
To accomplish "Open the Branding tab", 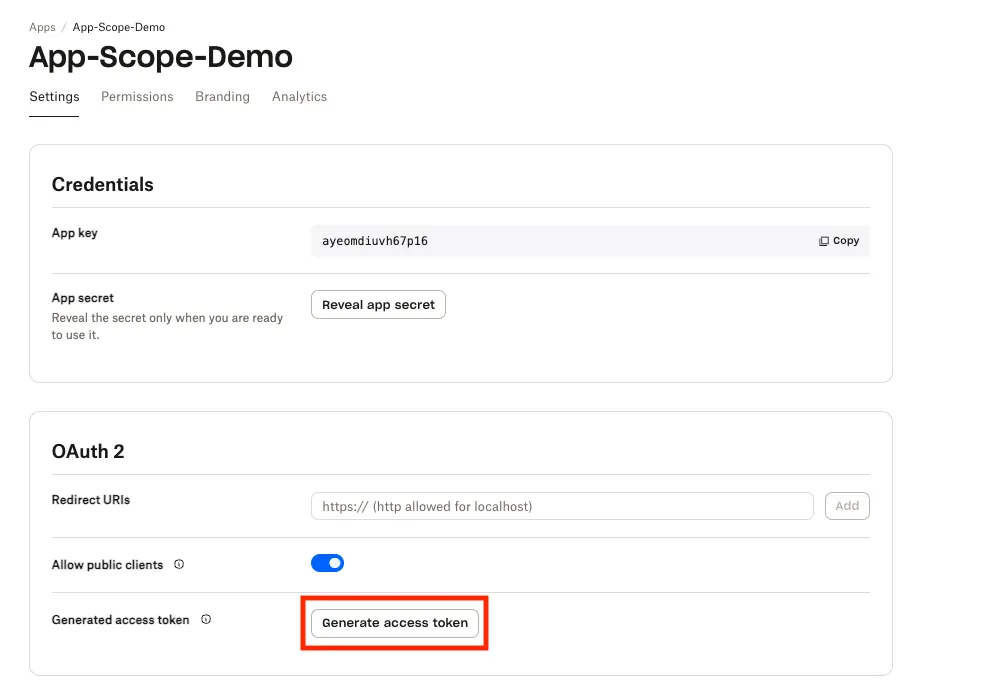I will coord(222,97).
